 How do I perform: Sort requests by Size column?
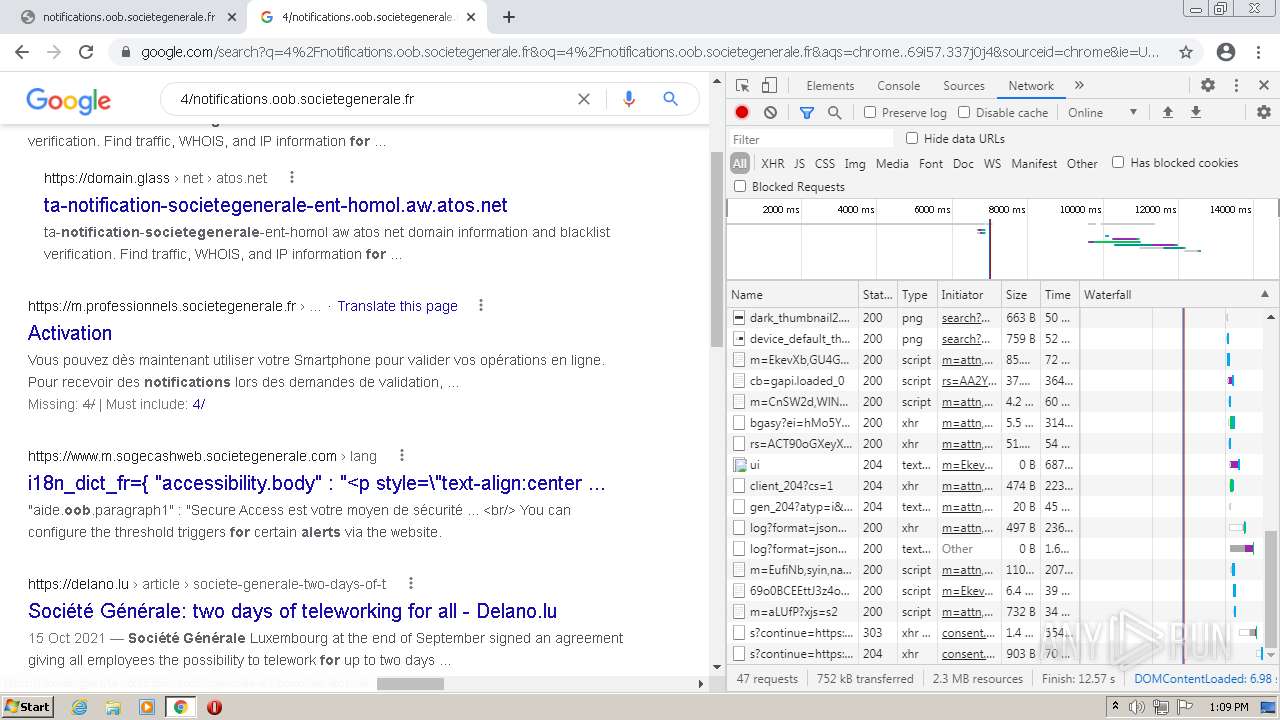point(1020,295)
